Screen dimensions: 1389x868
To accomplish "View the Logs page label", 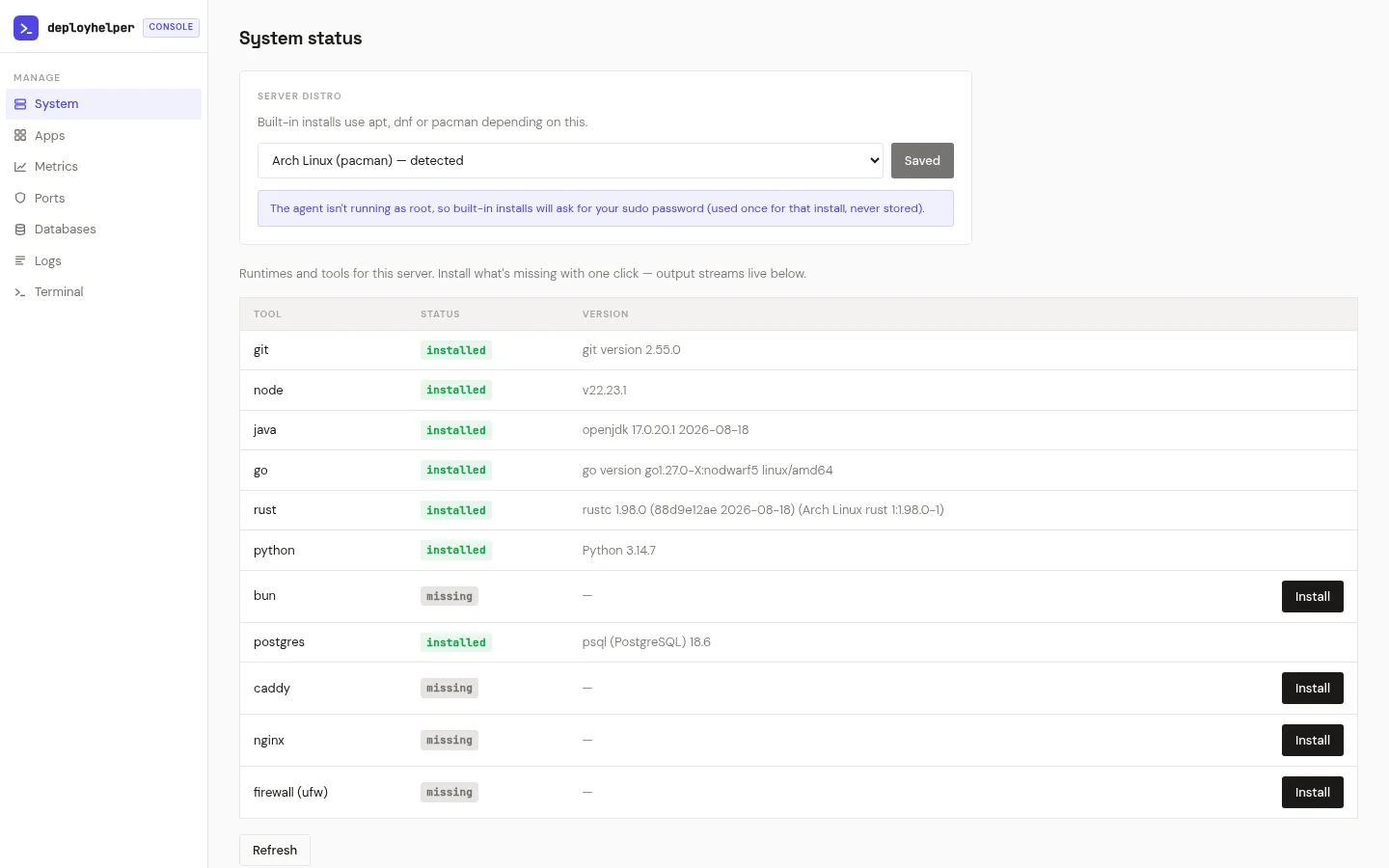I will tap(48, 261).
